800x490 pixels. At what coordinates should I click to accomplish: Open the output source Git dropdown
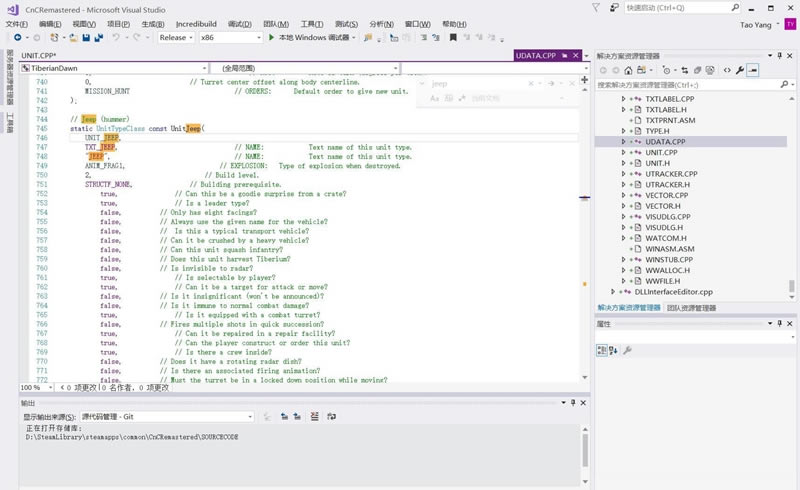(x=167, y=416)
